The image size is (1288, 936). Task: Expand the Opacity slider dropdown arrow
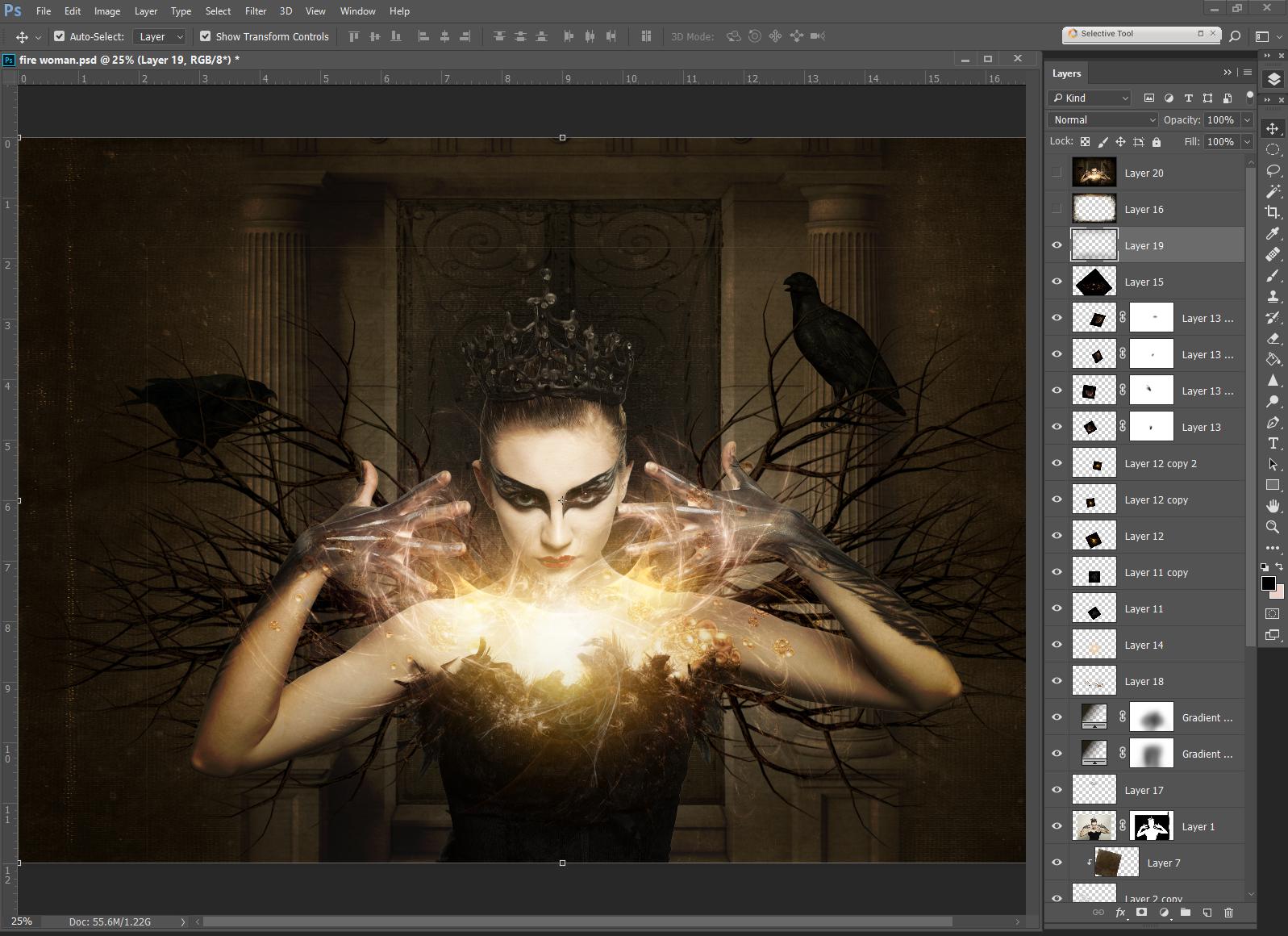[x=1247, y=119]
